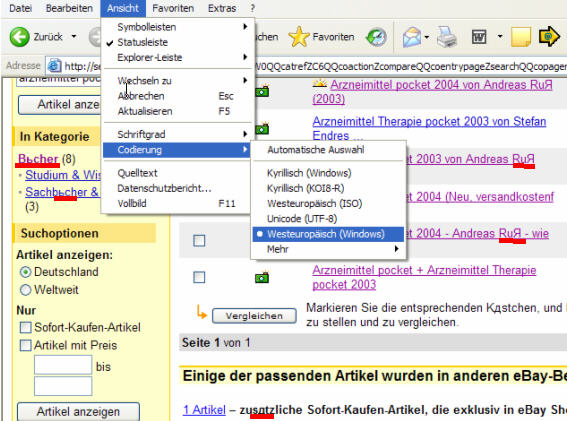This screenshot has height=421, width=567.
Task: Choose Quelltext in Ansicht menu
Action: 177,173
